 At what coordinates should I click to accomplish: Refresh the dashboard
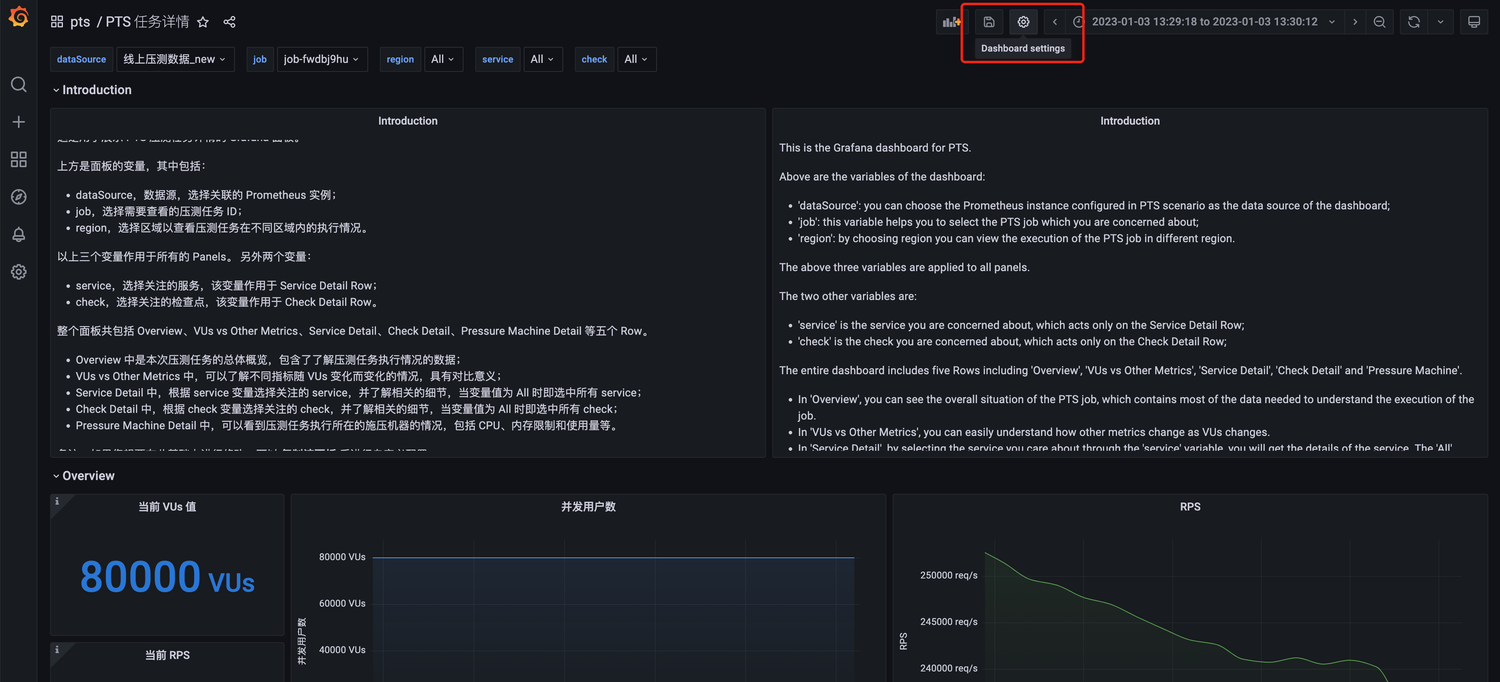(1414, 22)
